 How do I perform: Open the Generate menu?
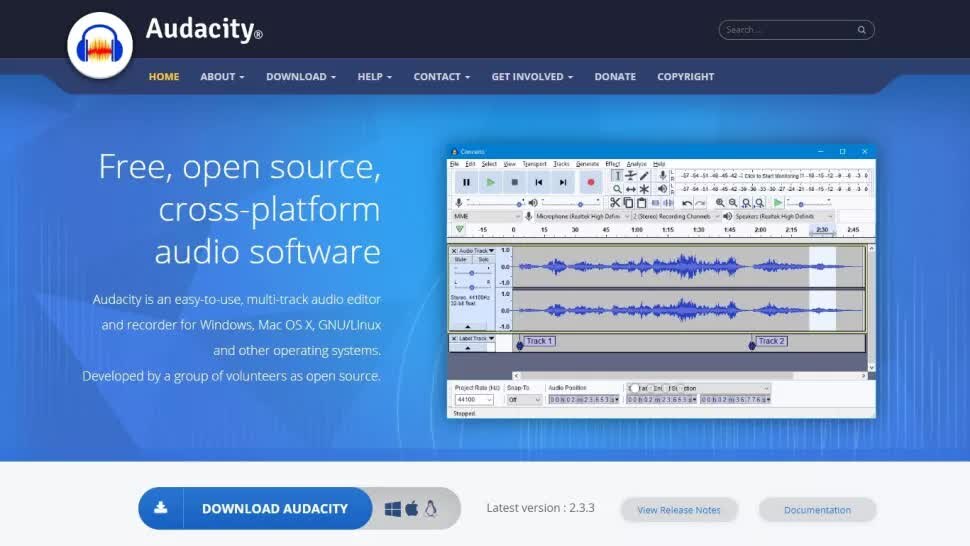pyautogui.click(x=587, y=164)
